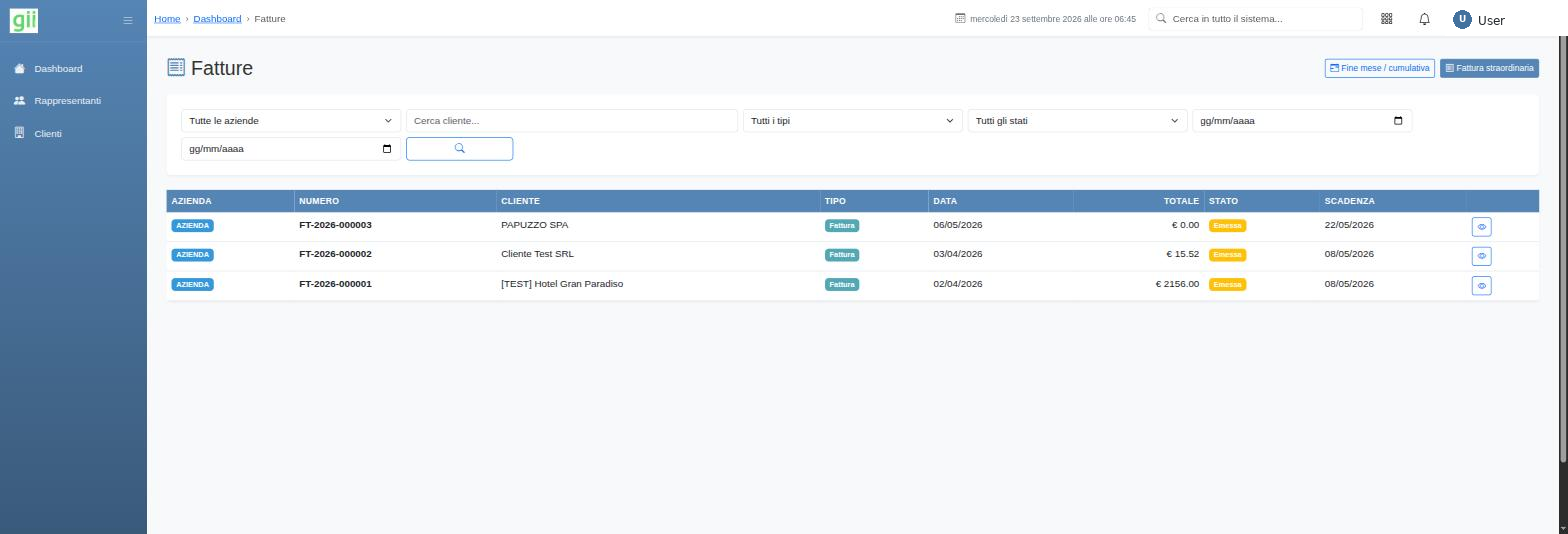Click invoice number FT-2026-000002

(x=335, y=254)
